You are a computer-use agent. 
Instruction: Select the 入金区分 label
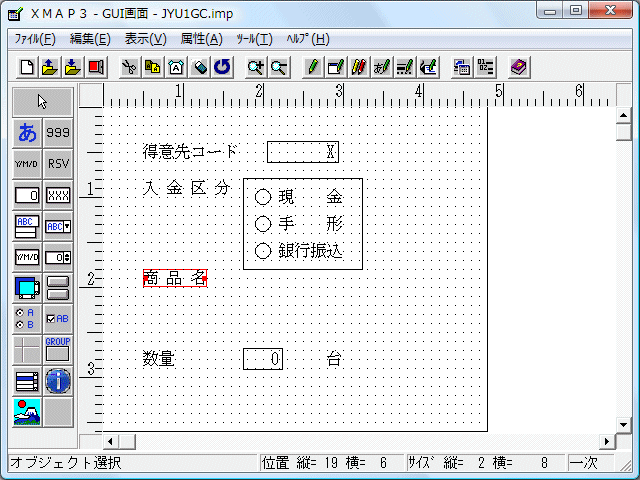pyautogui.click(x=187, y=188)
